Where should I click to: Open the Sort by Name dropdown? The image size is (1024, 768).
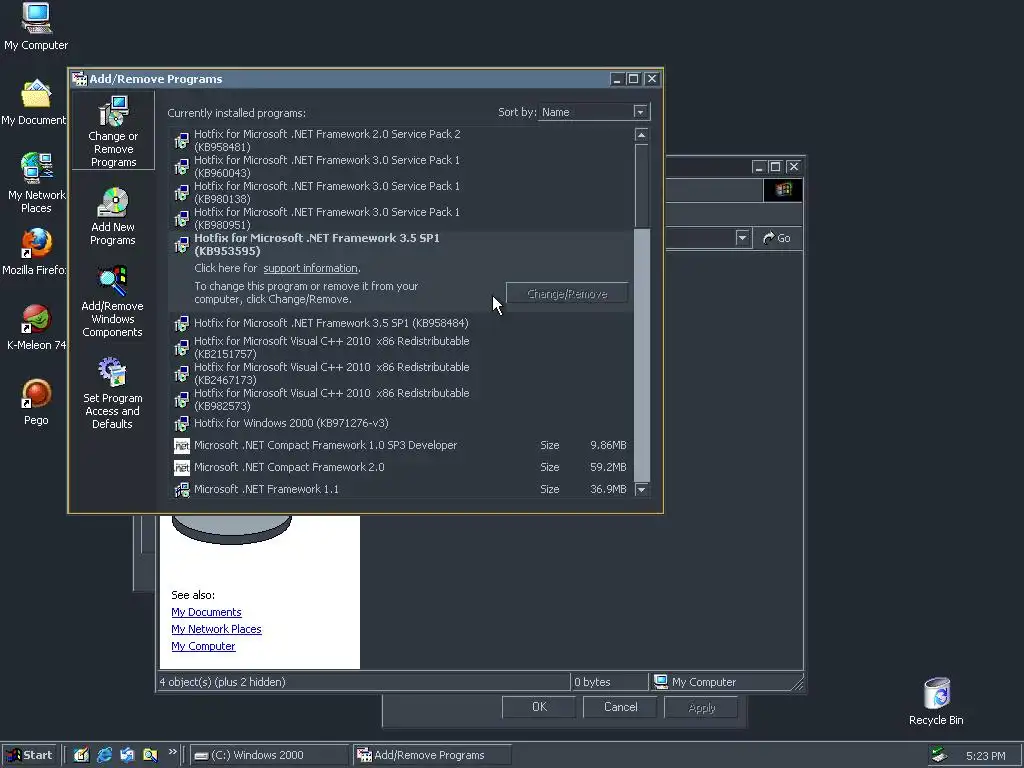click(x=641, y=112)
